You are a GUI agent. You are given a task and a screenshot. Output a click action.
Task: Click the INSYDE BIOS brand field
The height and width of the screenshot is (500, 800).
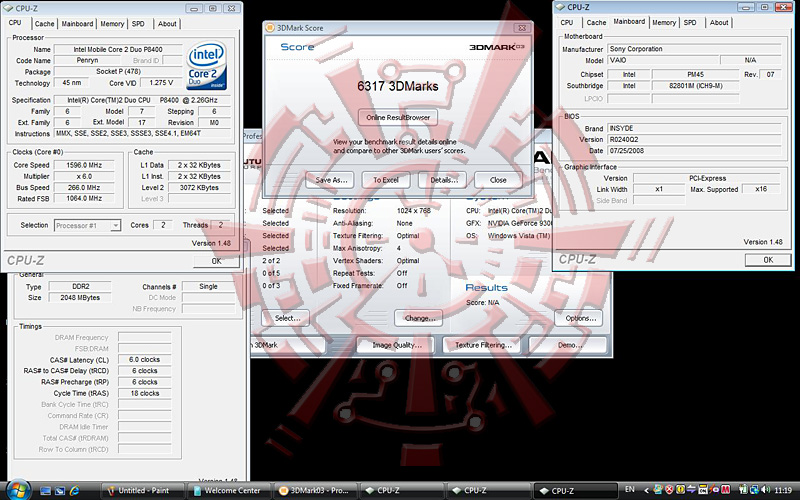coord(694,128)
